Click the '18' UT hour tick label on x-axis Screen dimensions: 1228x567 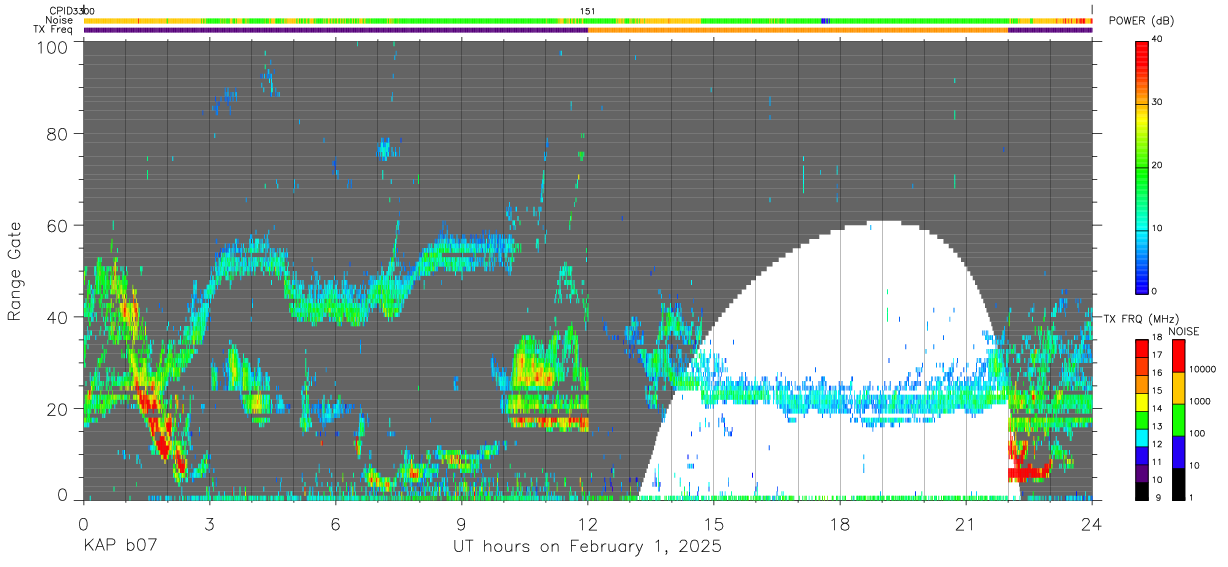pyautogui.click(x=840, y=522)
